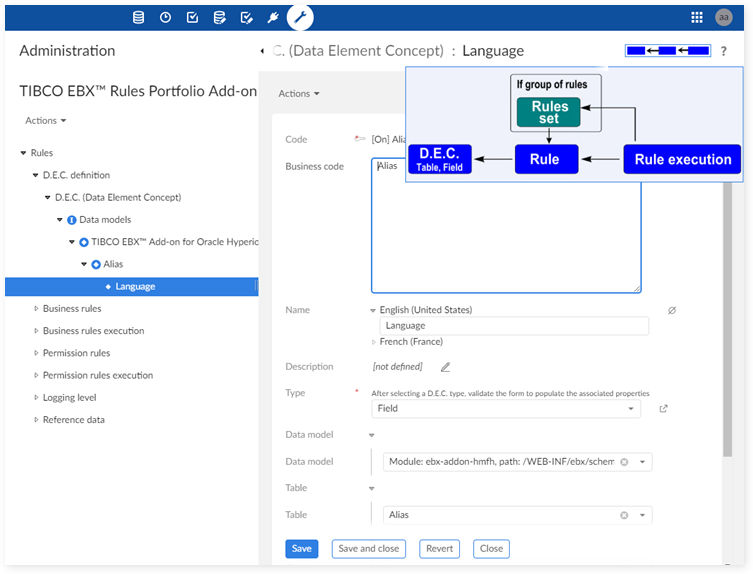Click the Rule execution box in diagram

[x=682, y=159]
